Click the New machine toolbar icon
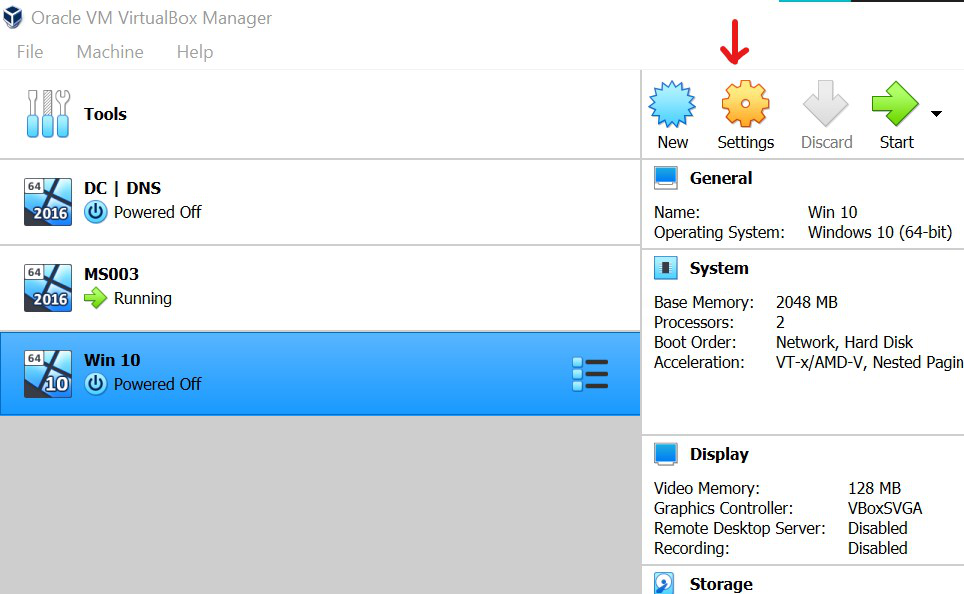964x594 pixels. click(673, 104)
